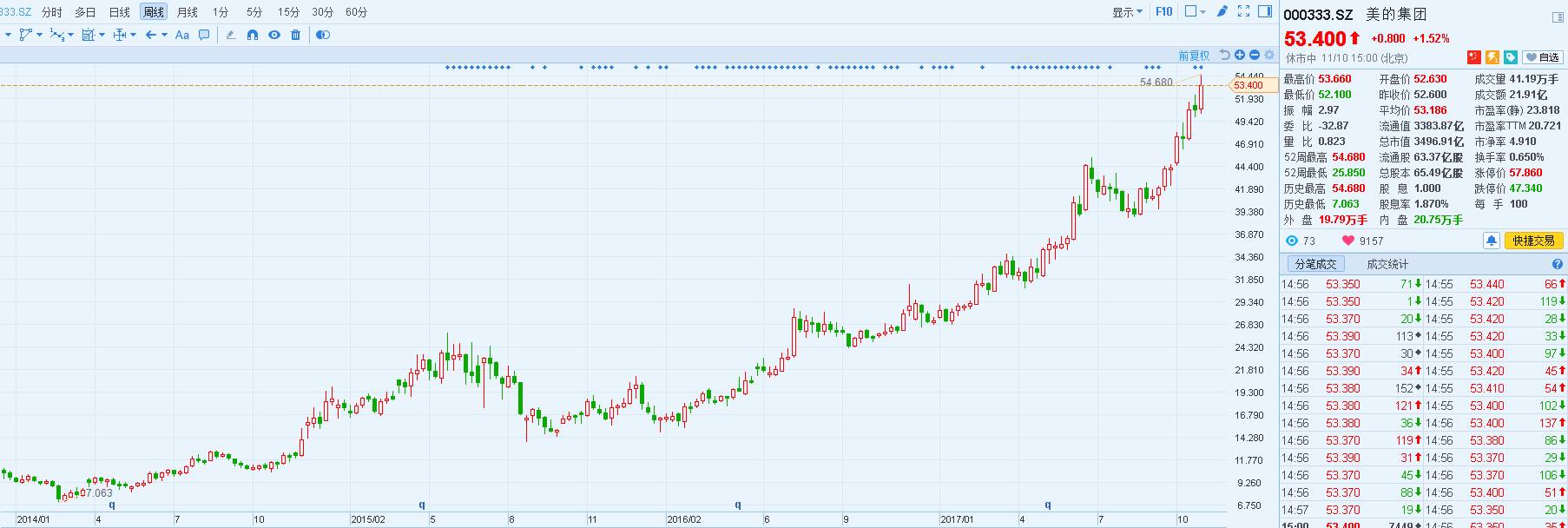
Task: Click the price alert bell icon
Action: (x=1491, y=241)
